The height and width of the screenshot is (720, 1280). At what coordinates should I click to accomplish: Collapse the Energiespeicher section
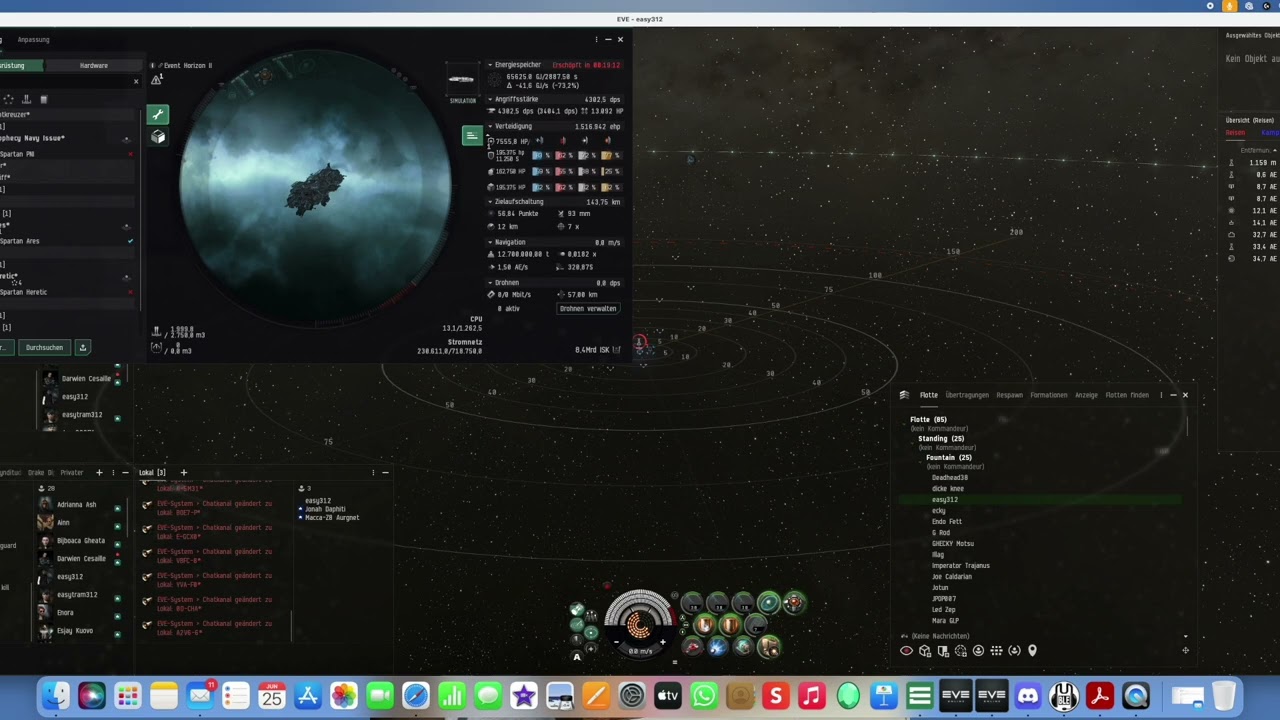tap(491, 65)
